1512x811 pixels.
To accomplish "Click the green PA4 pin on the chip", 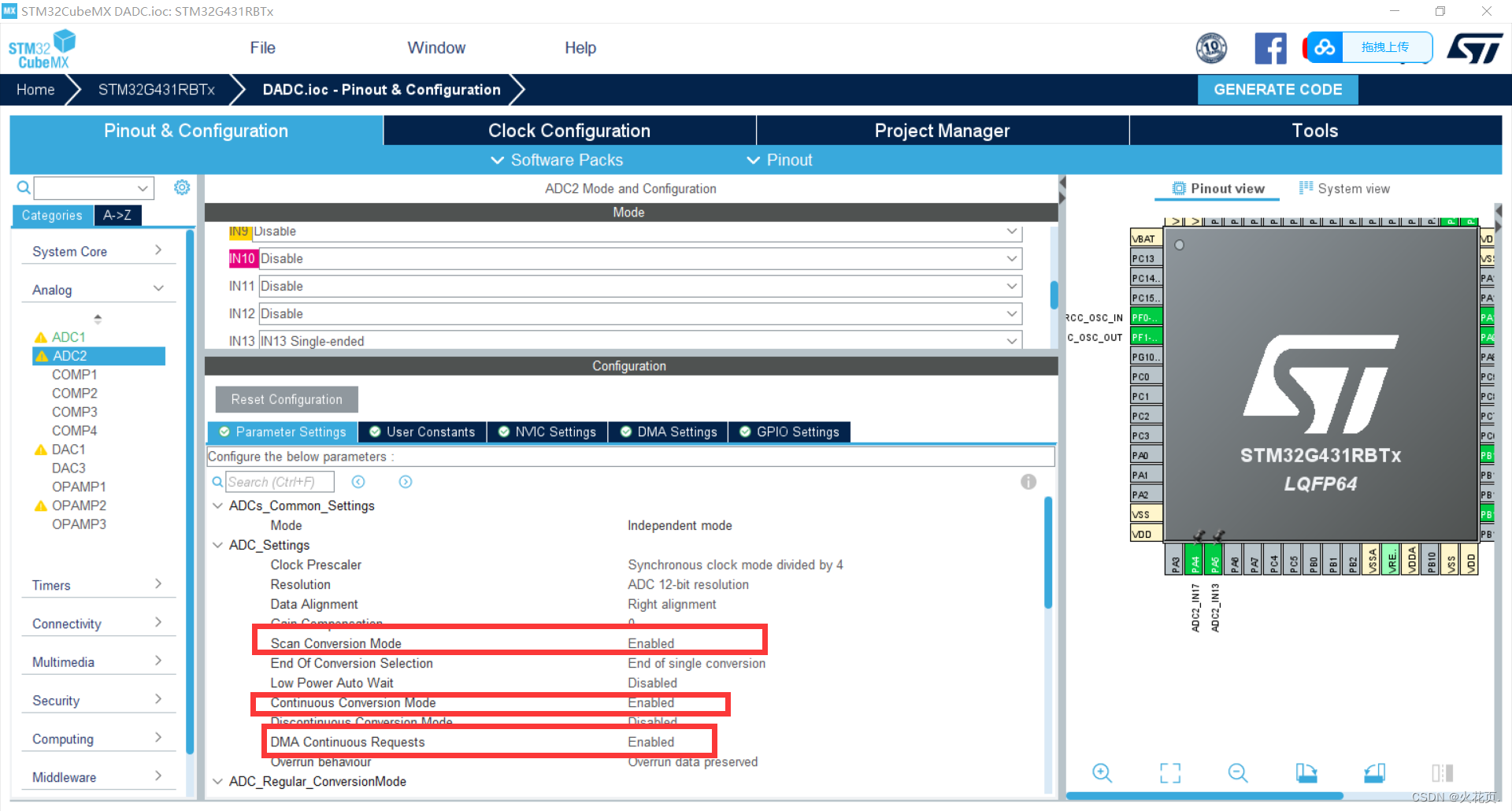I will (1195, 559).
